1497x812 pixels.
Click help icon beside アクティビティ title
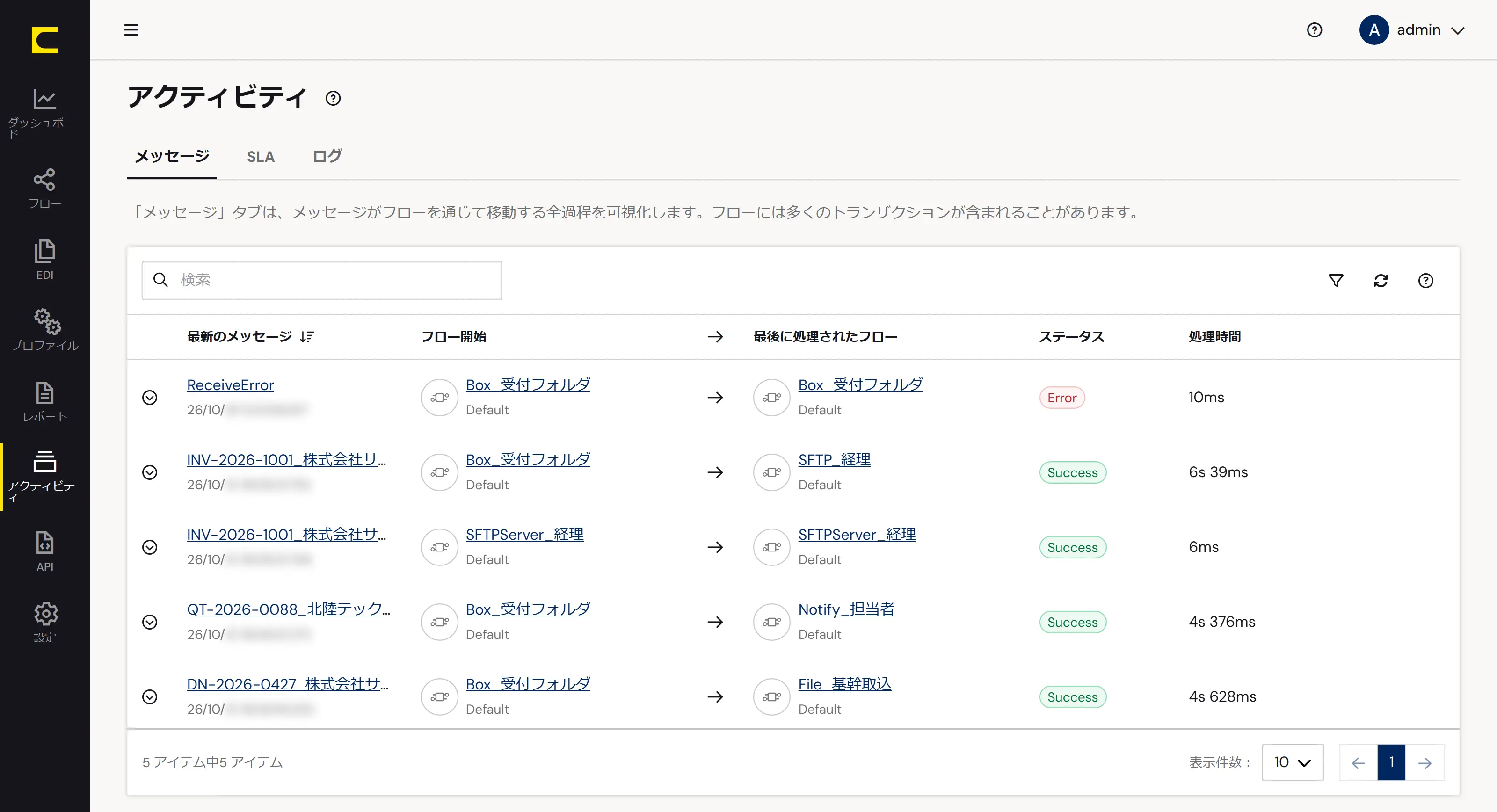[x=333, y=98]
